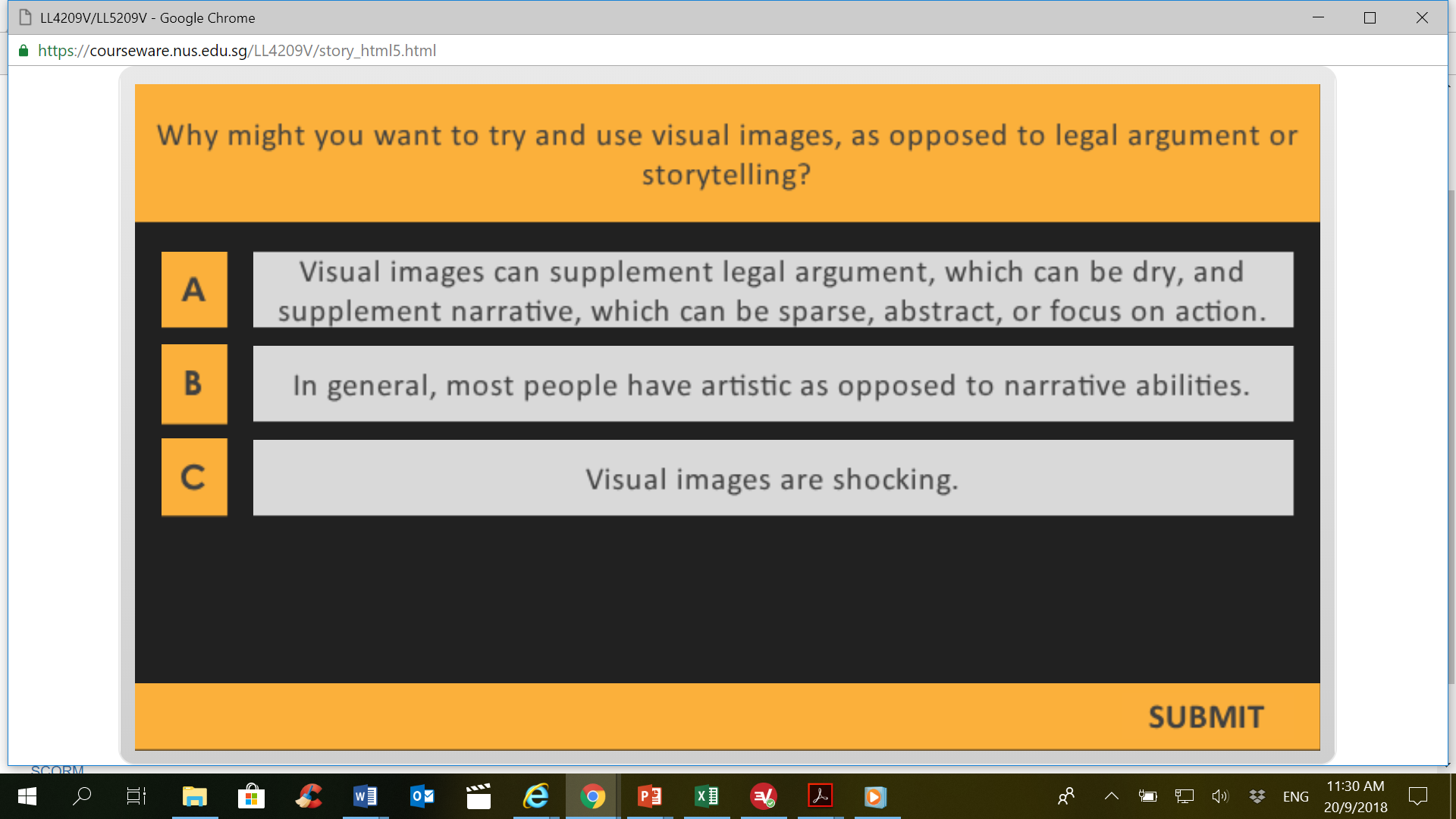Open notification action center
Viewport: 1456px width, 819px height.
1417,796
